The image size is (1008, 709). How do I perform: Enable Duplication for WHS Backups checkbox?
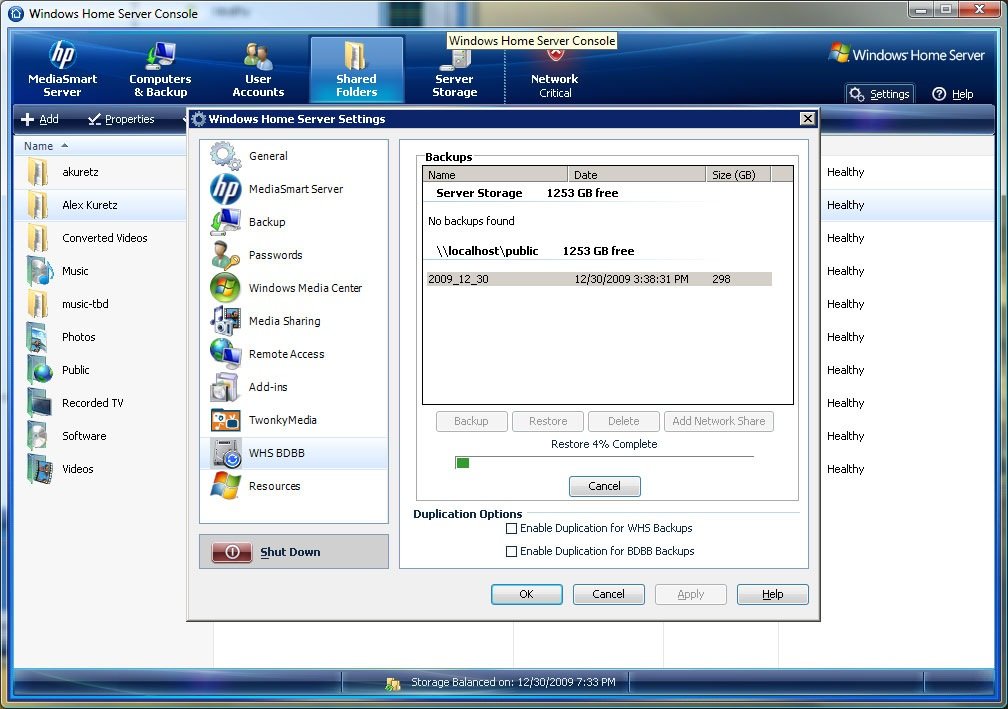point(512,528)
